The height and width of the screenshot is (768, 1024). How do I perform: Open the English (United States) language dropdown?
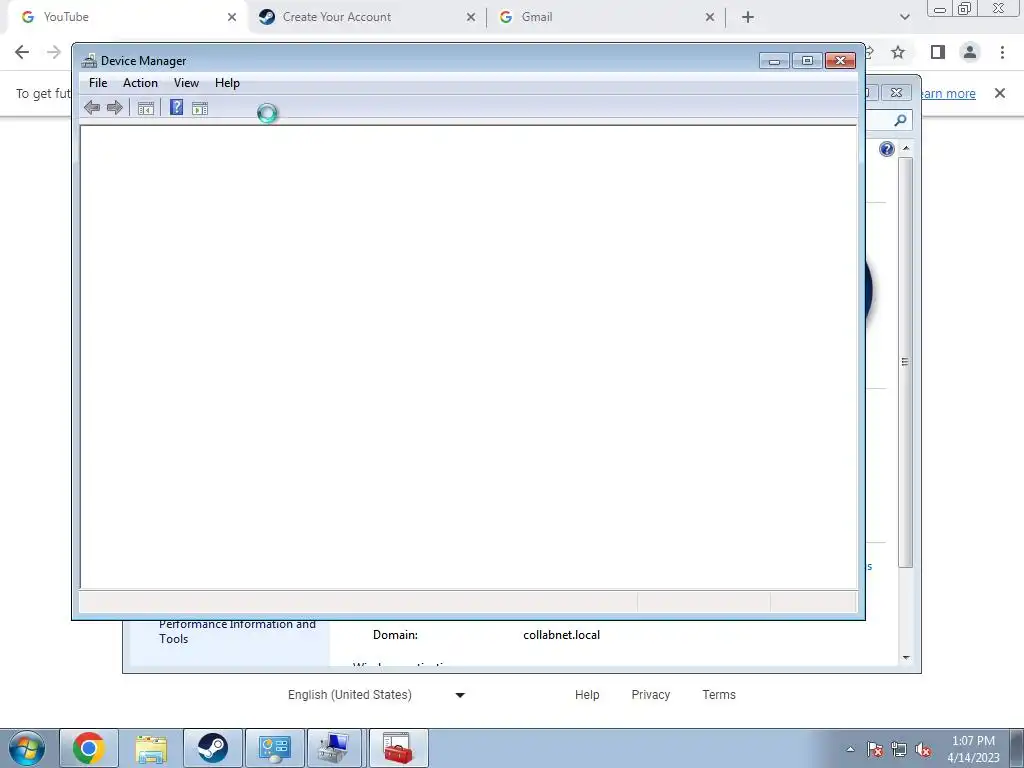[376, 695]
